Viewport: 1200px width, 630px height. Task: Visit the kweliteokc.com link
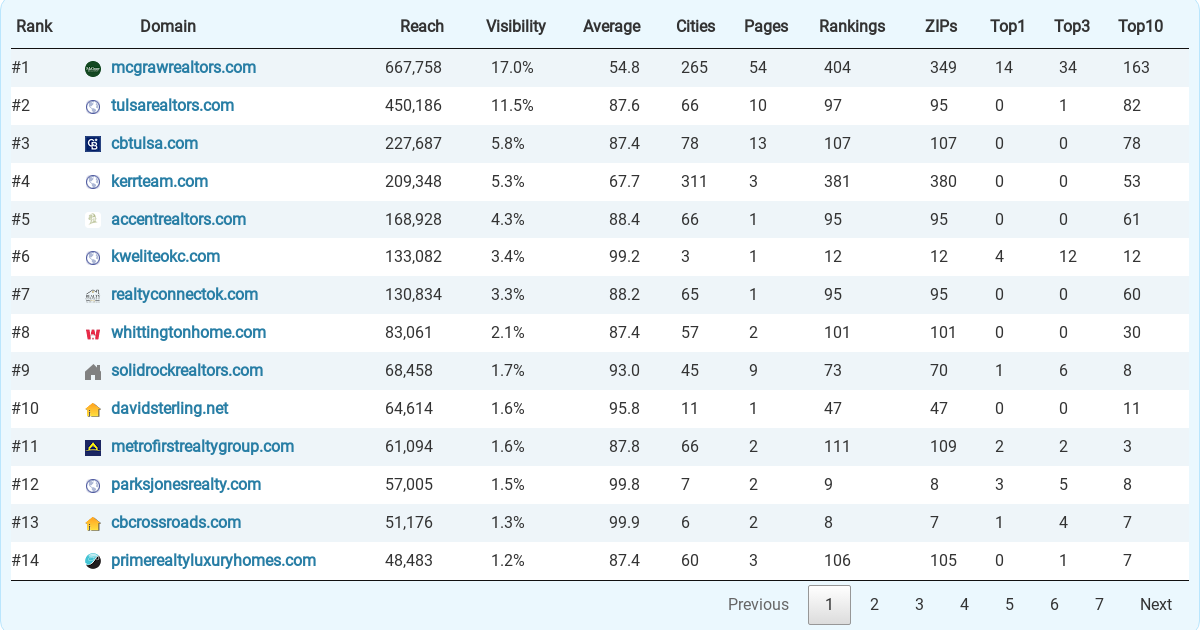click(x=165, y=256)
